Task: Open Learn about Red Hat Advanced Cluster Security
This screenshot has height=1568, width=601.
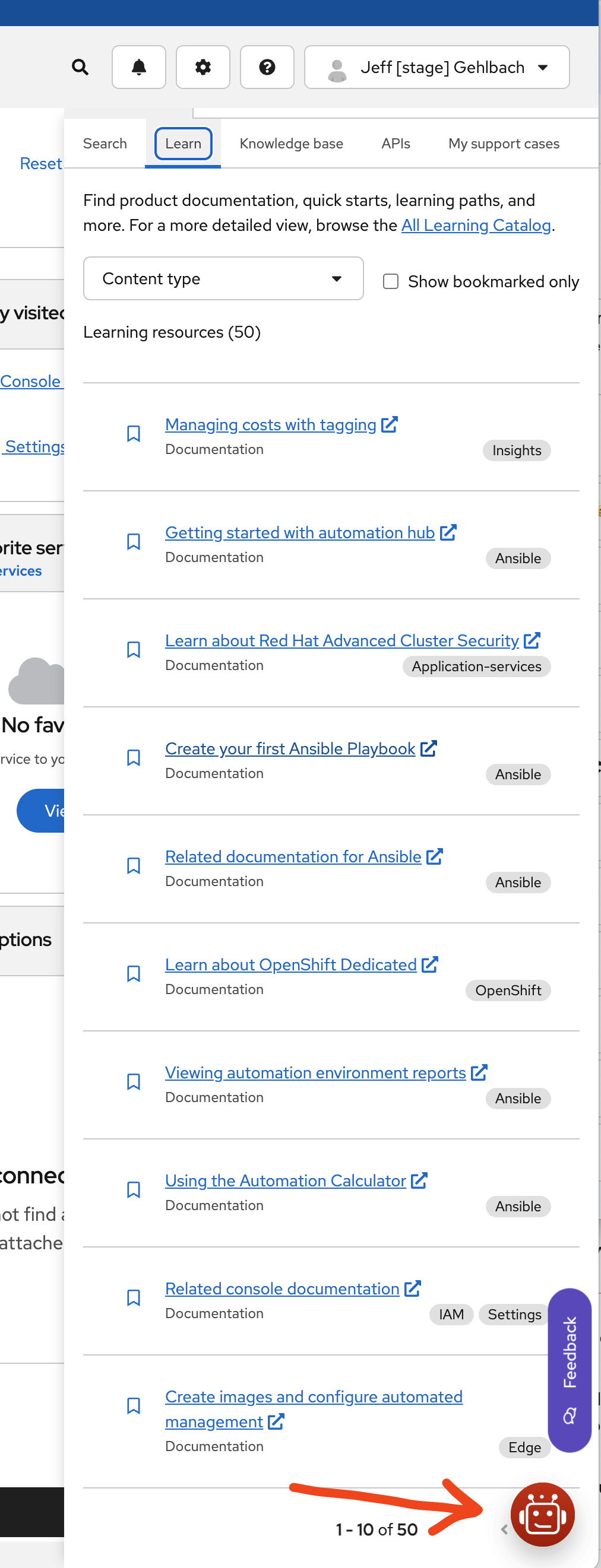Action: [x=341, y=641]
